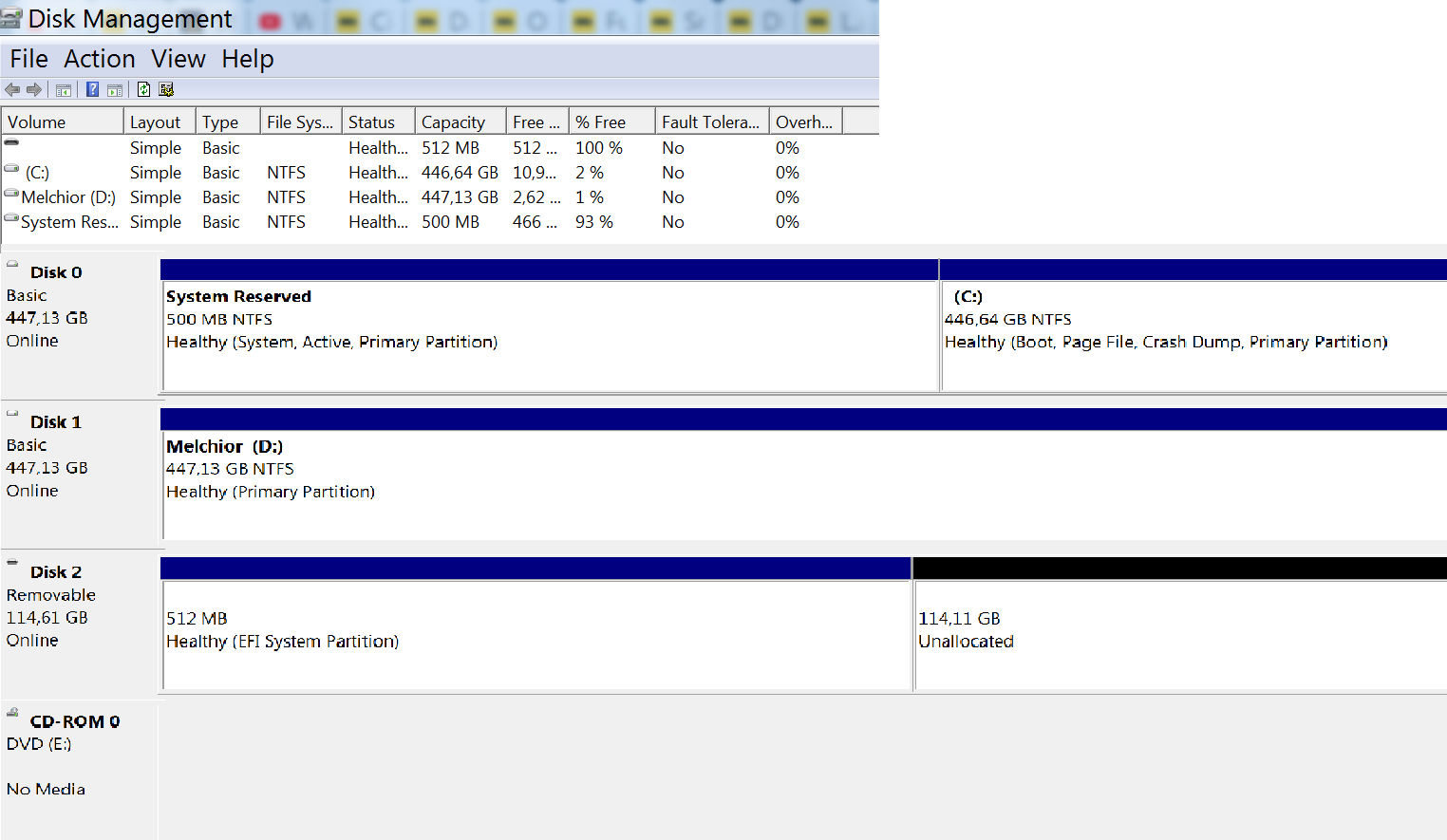Image resolution: width=1447 pixels, height=840 pixels.
Task: Open the disk Settings toolbar icon
Action: tap(166, 90)
